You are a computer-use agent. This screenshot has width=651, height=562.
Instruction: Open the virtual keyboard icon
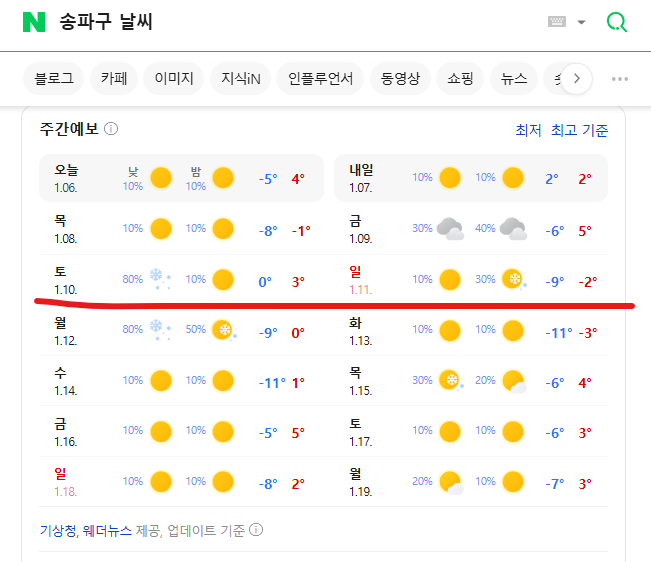pyautogui.click(x=558, y=22)
